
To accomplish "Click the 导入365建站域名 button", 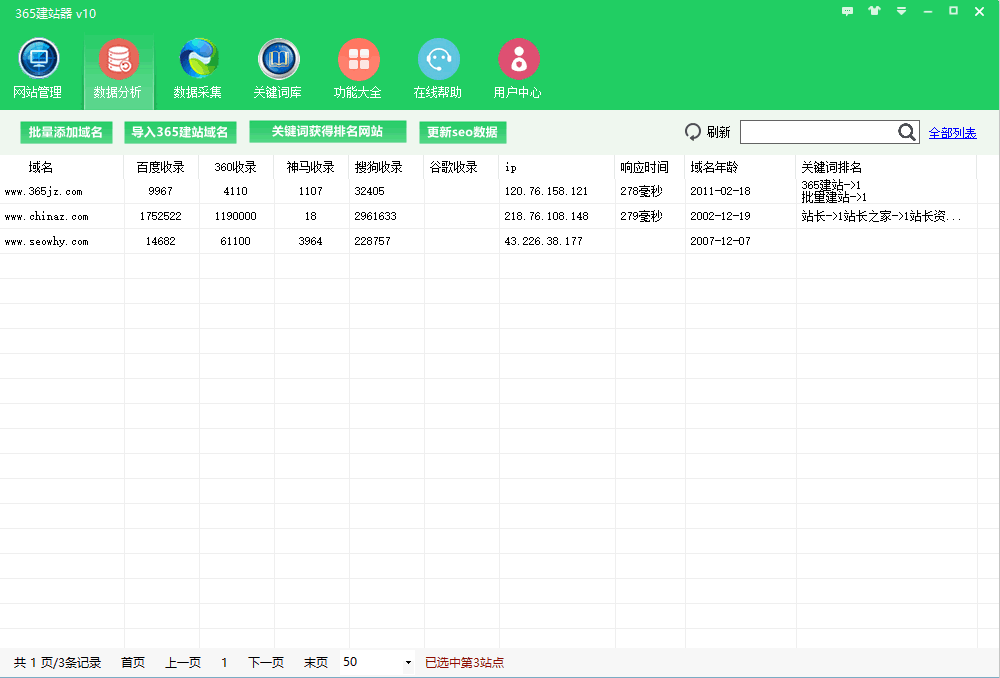I will (180, 132).
